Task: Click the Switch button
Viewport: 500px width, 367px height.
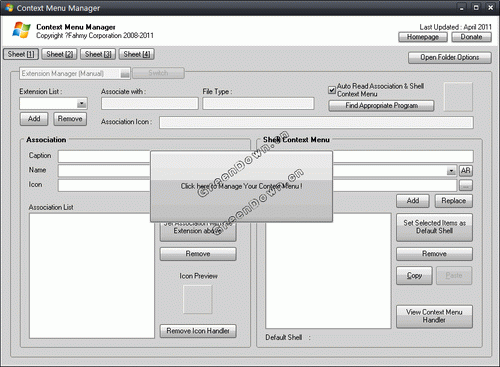Action: 158,73
